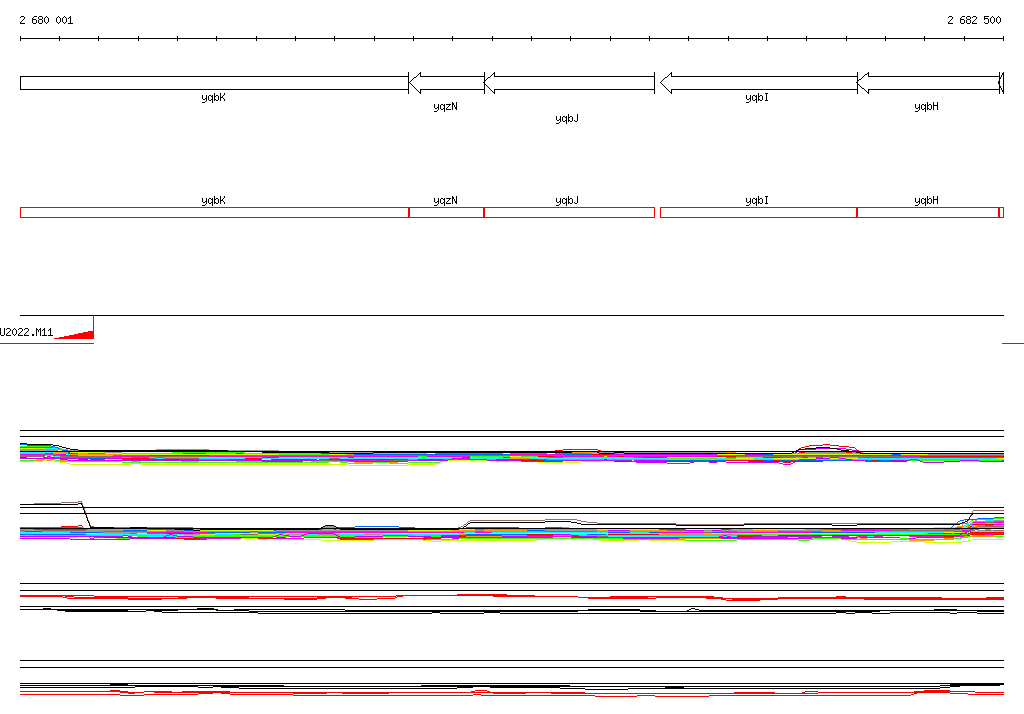Select the black yqbK gene bar

(214, 83)
